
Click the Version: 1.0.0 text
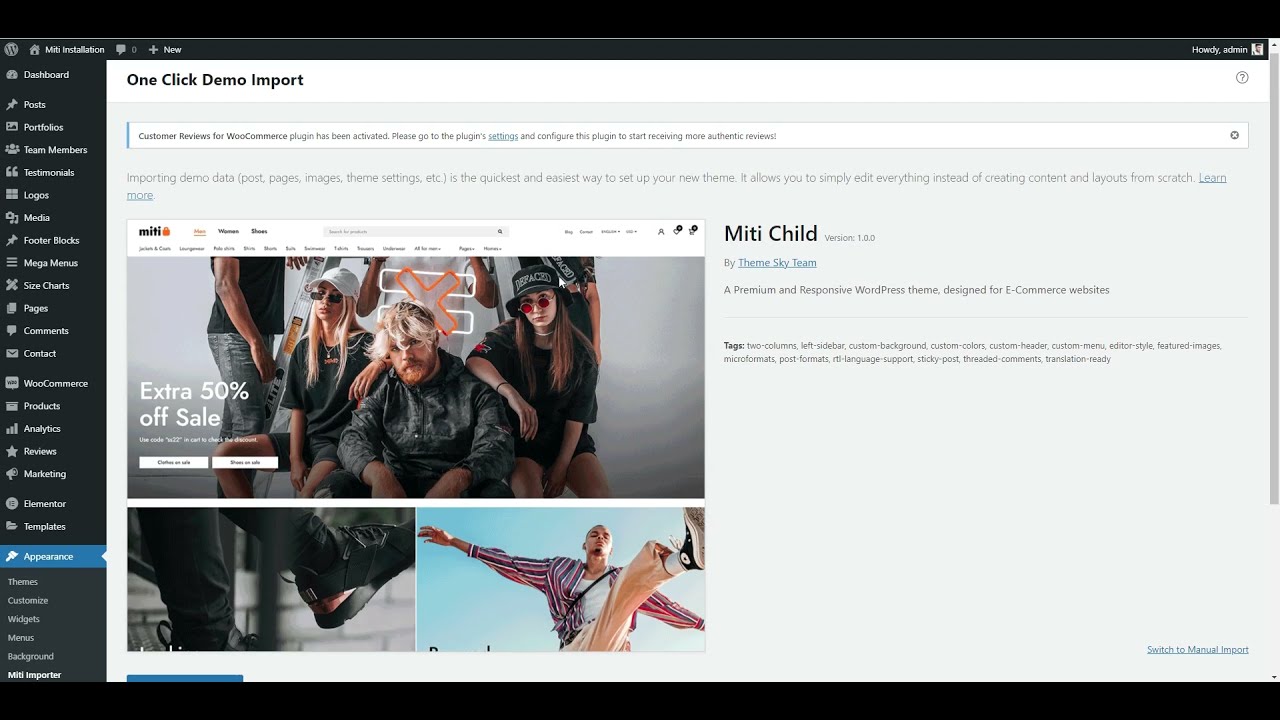tap(850, 238)
